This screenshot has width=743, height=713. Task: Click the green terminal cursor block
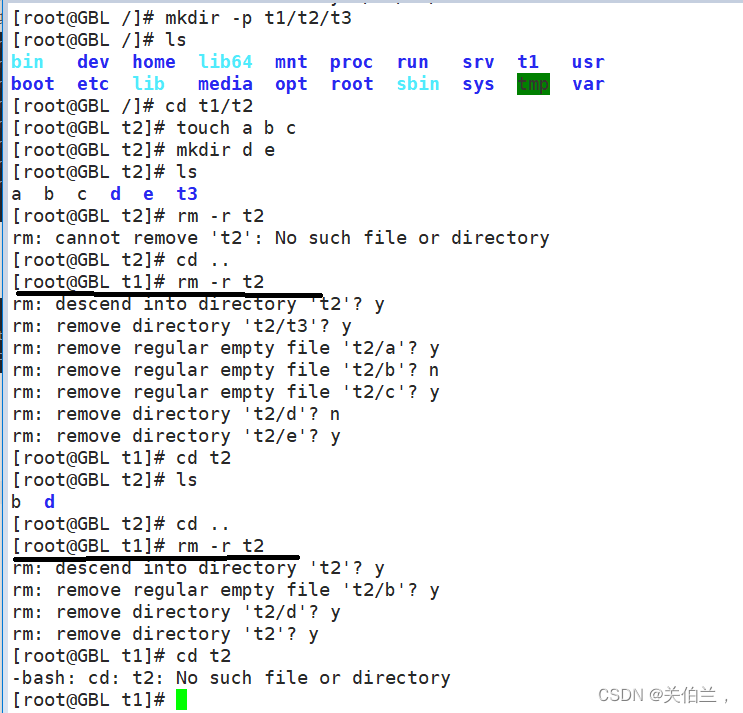(x=181, y=700)
